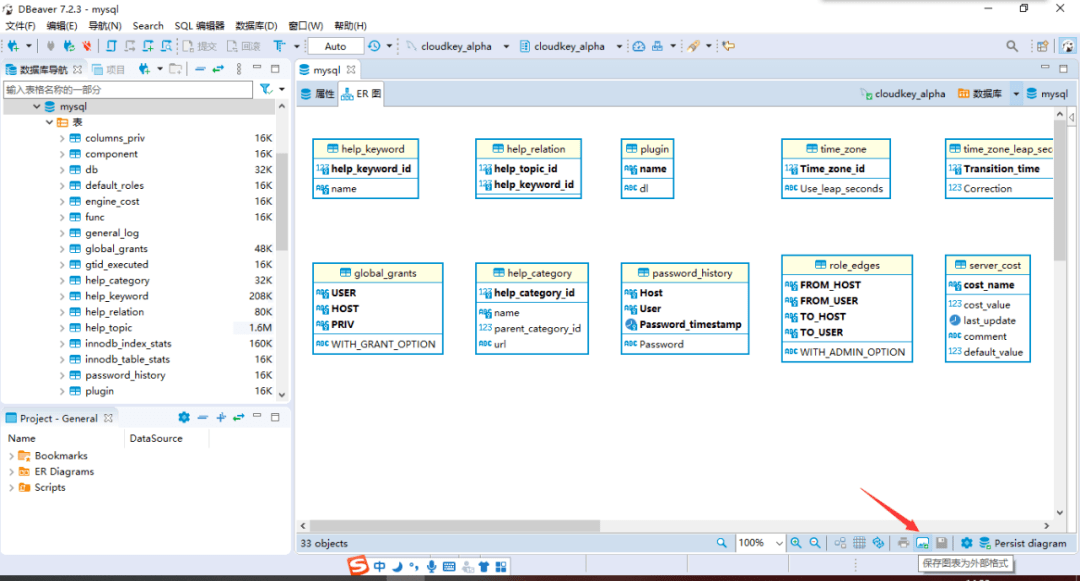Save diagram as external image format
Screen dimensions: 1080x581
click(922, 543)
